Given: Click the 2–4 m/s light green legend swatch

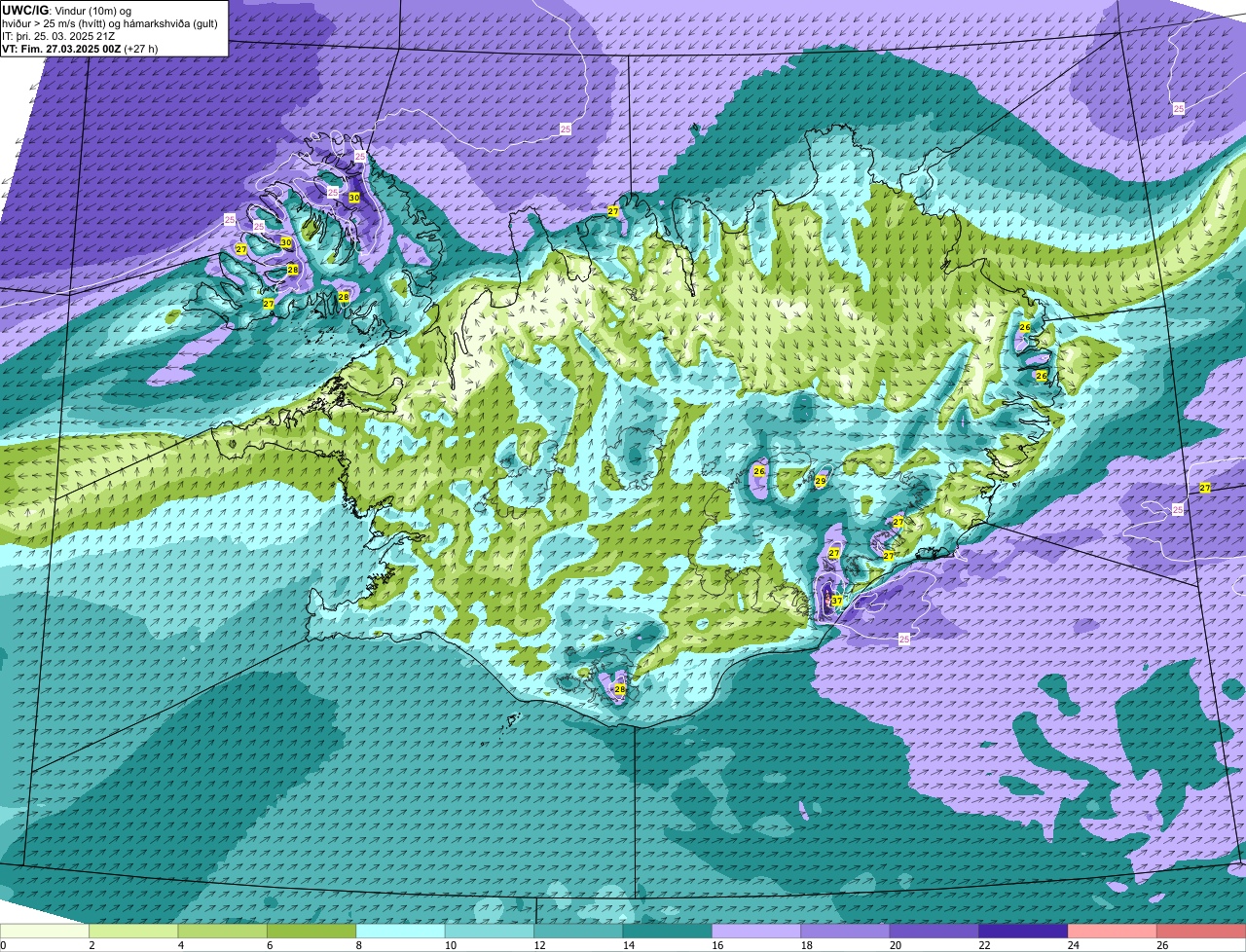Looking at the screenshot, I should [x=133, y=932].
